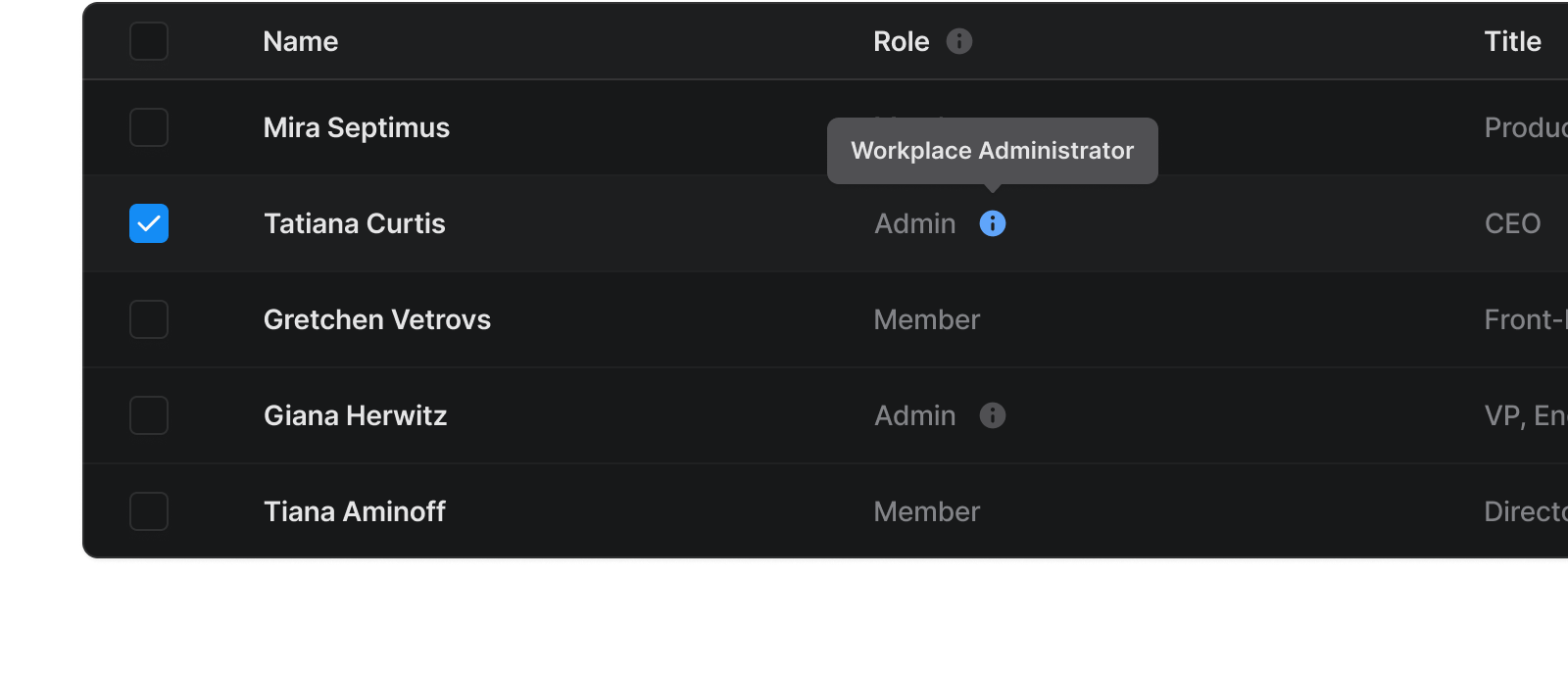Viewport: 1568px width, 674px height.
Task: Open Mira Septimus name entry
Action: click(357, 127)
